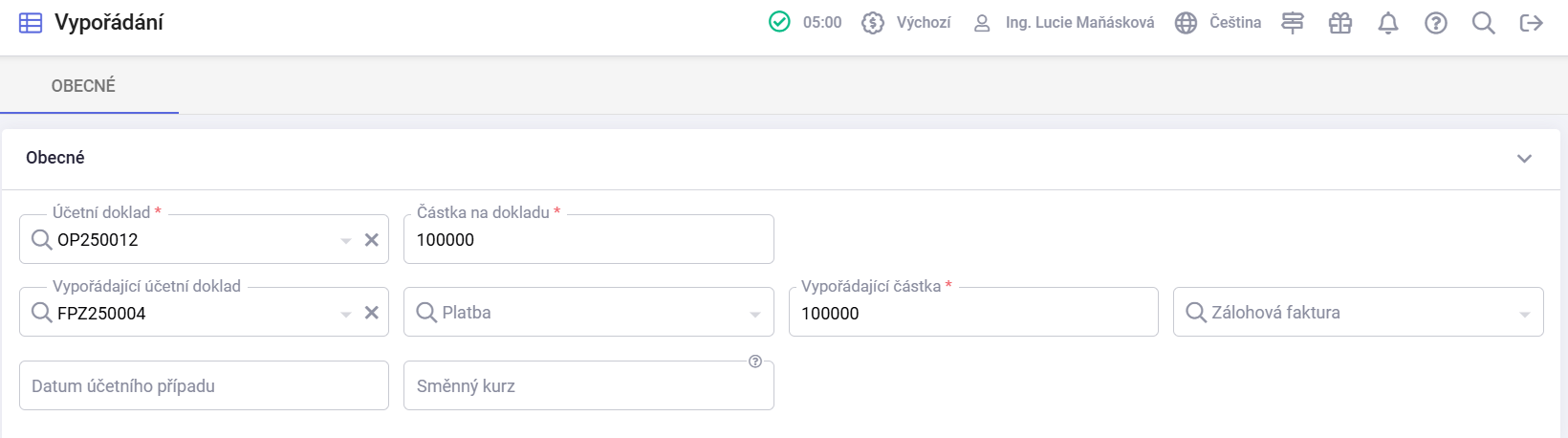Open the notifications bell

[1388, 23]
